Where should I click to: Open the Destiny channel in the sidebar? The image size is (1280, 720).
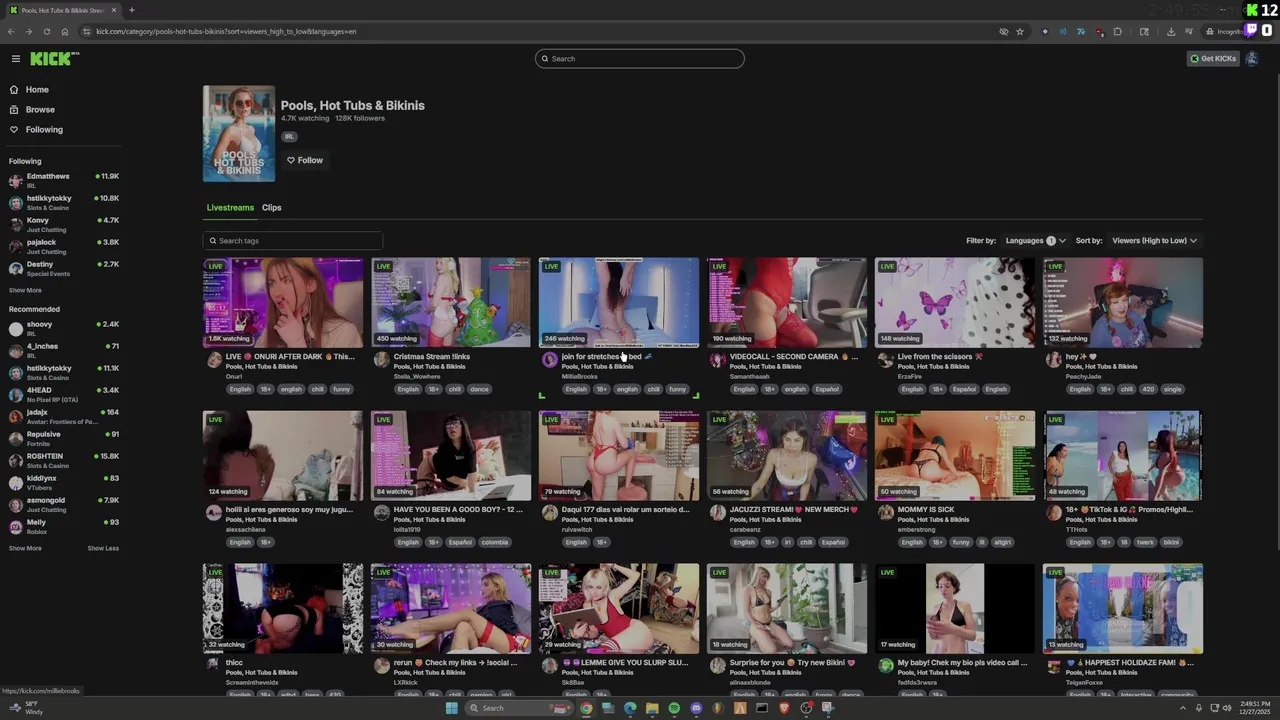point(63,268)
